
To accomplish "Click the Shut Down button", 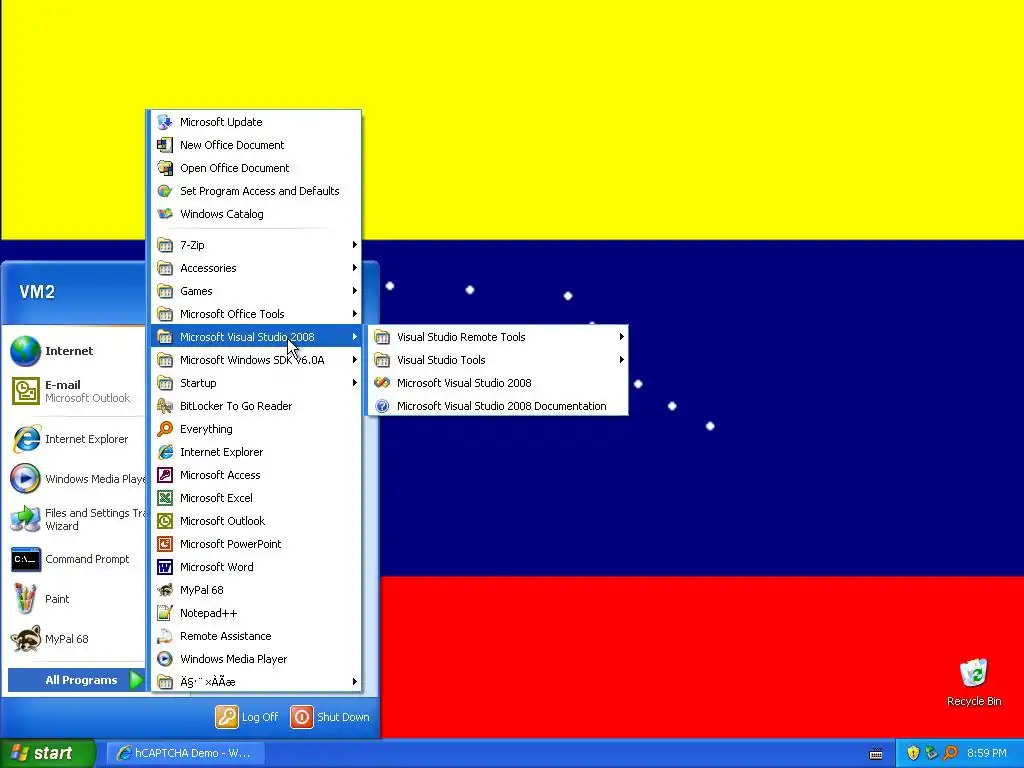I will click(330, 716).
